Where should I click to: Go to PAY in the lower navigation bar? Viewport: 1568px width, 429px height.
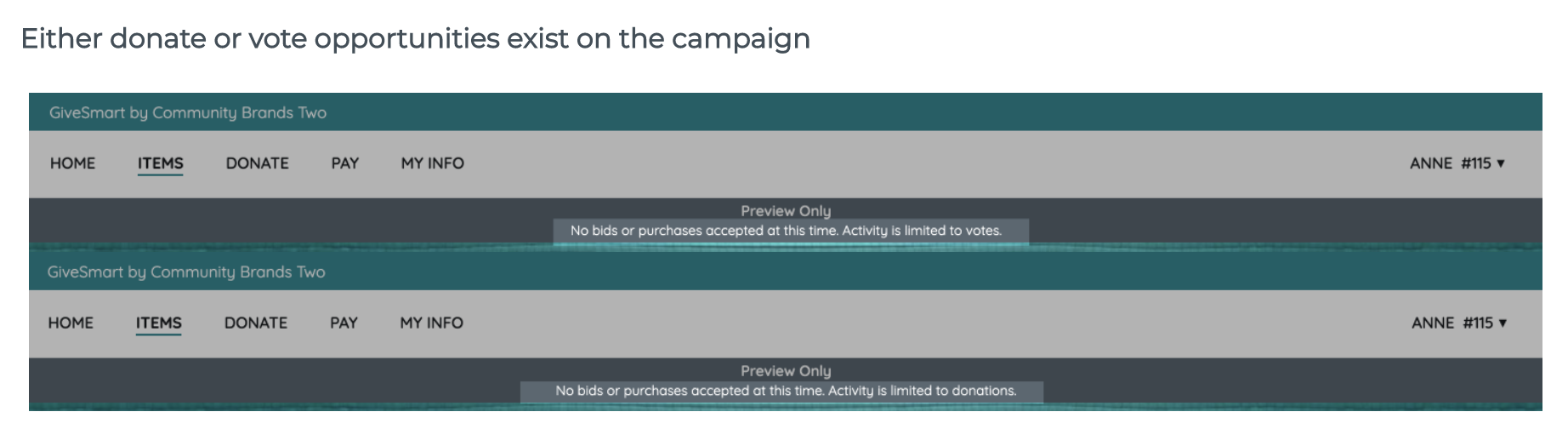click(x=344, y=323)
